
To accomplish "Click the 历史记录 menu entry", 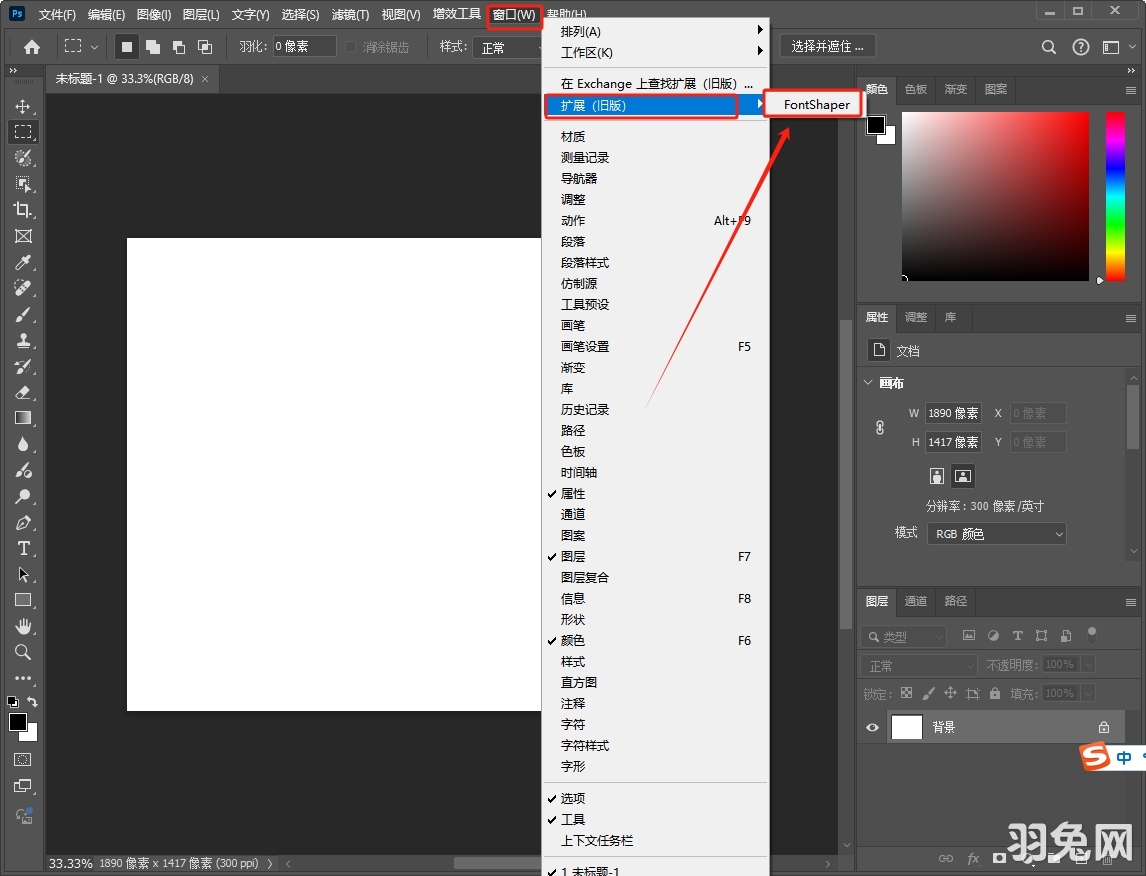I will 586,408.
